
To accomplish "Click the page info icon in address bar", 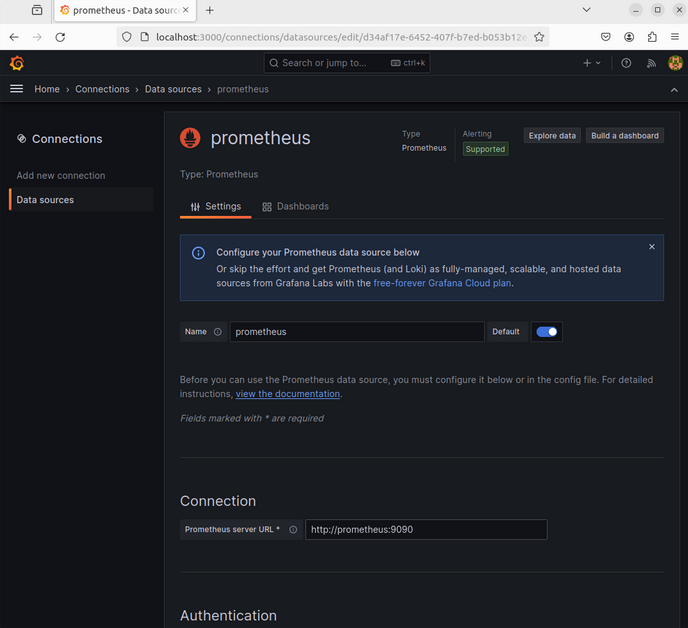I will tap(144, 37).
